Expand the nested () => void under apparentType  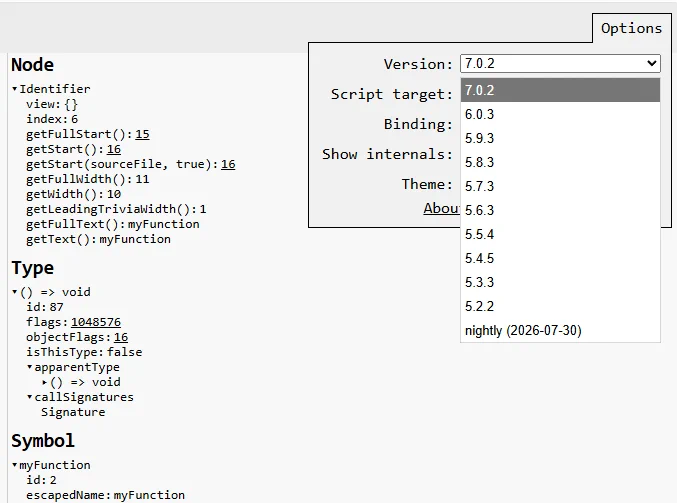[45, 382]
